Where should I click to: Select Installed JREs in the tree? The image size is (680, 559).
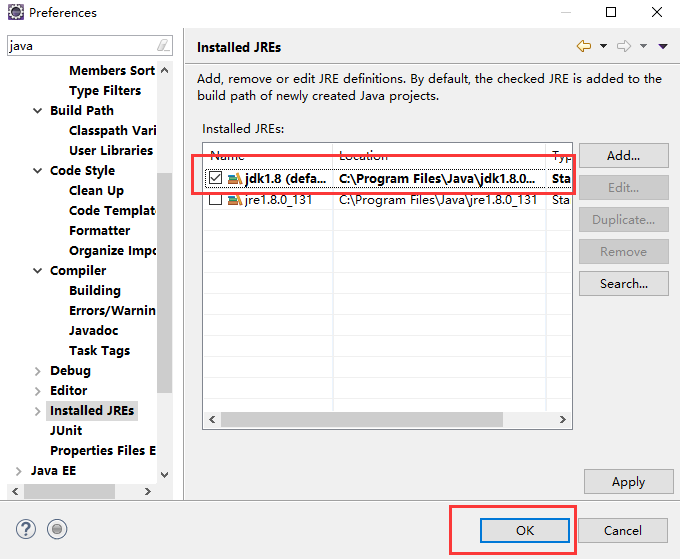click(x=92, y=411)
